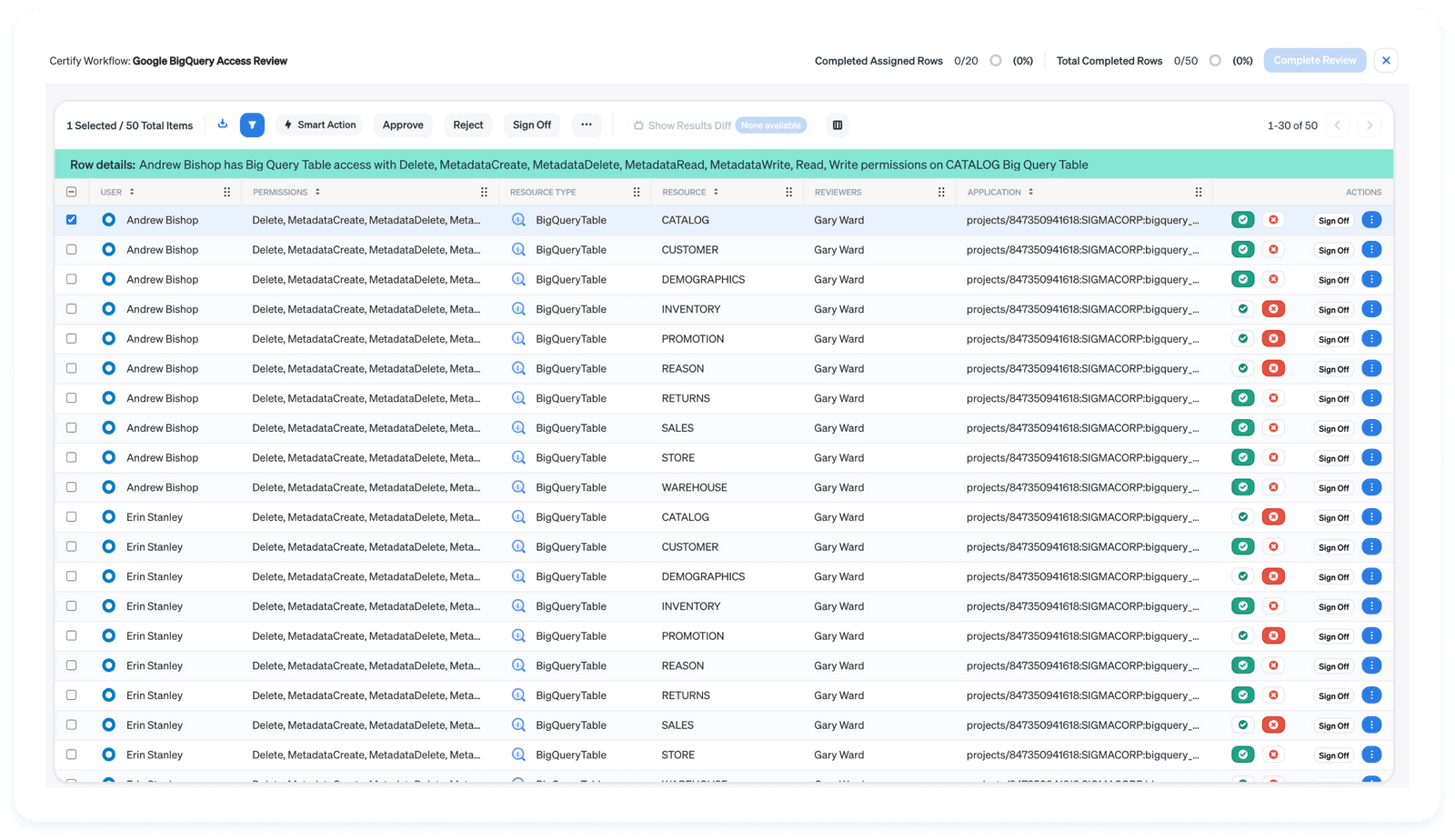Approve Erin Stanley INVENTORY row green check

[1243, 606]
